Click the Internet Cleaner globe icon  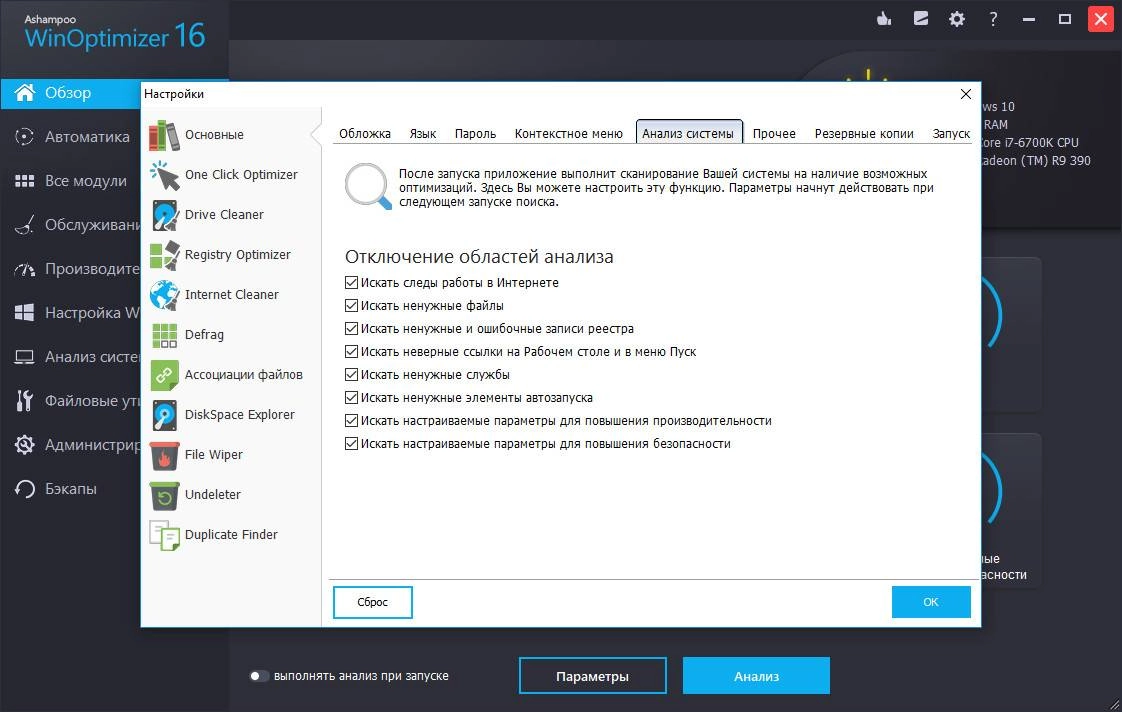click(x=165, y=295)
